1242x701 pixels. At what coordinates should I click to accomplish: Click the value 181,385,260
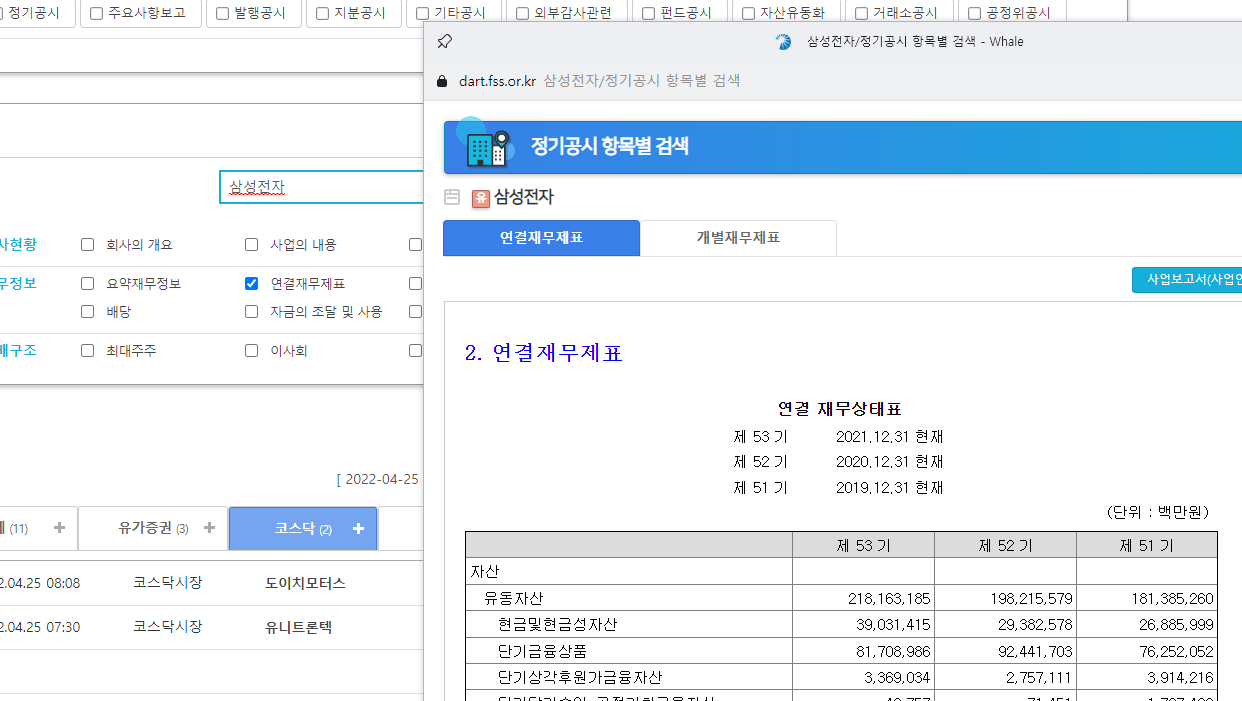point(1173,599)
